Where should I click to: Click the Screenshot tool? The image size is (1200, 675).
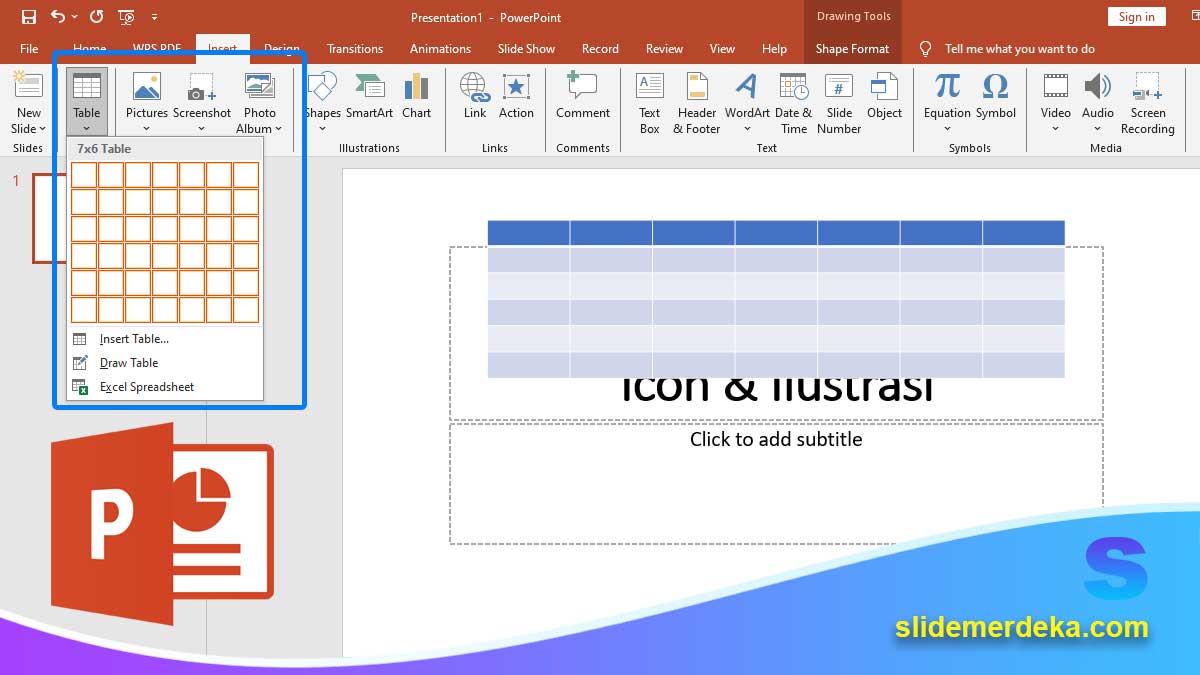pyautogui.click(x=202, y=95)
